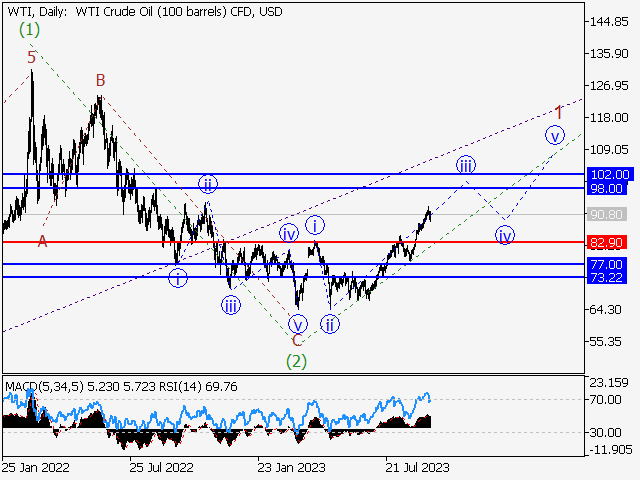Select circled v marker beside red 1
The height and width of the screenshot is (480, 640).
tap(555, 135)
